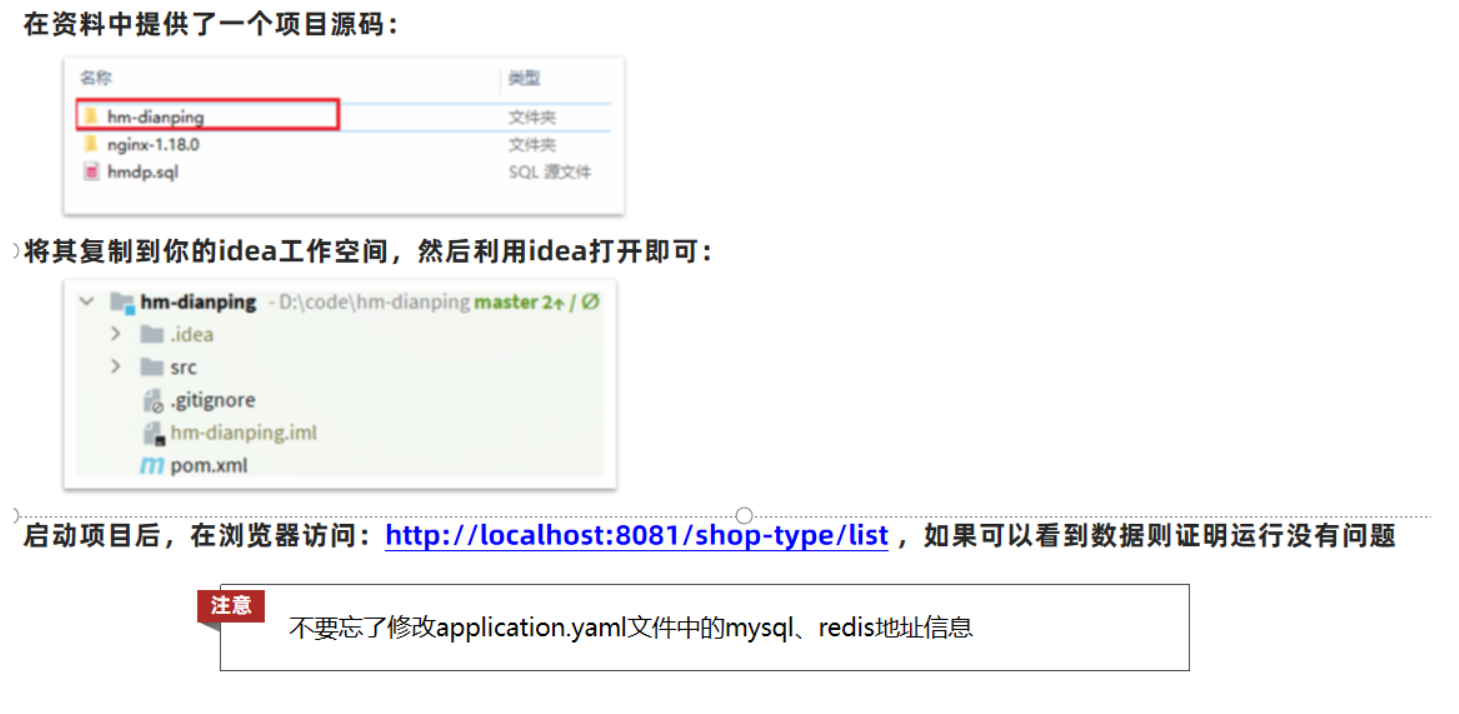Click the circular handle on dotted line
This screenshot has width=1459, height=714.
744,516
